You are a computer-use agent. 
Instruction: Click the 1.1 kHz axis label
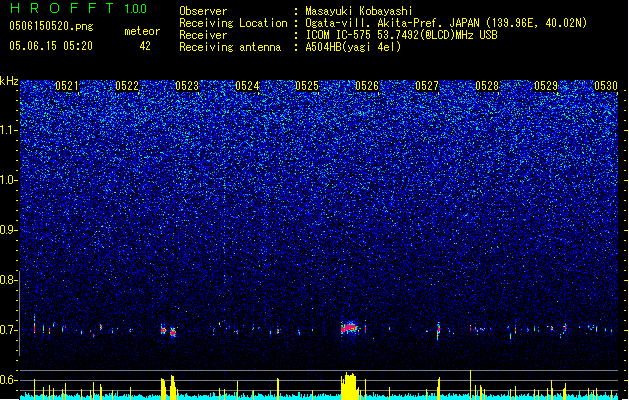9,130
